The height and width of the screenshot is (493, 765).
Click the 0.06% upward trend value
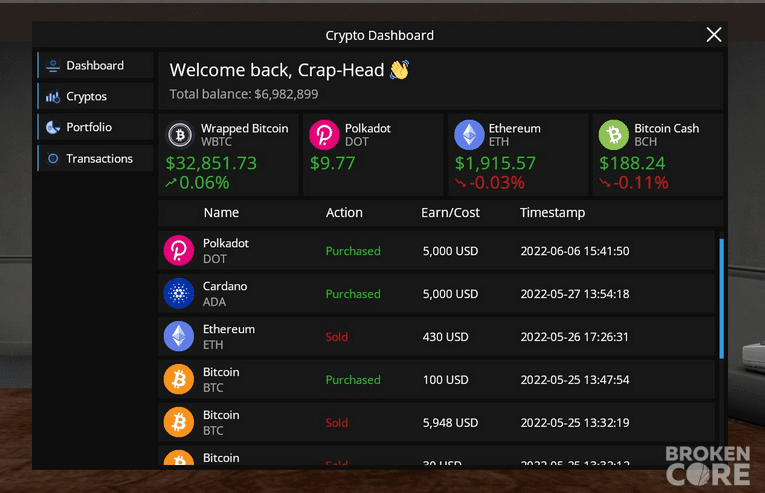tap(204, 183)
